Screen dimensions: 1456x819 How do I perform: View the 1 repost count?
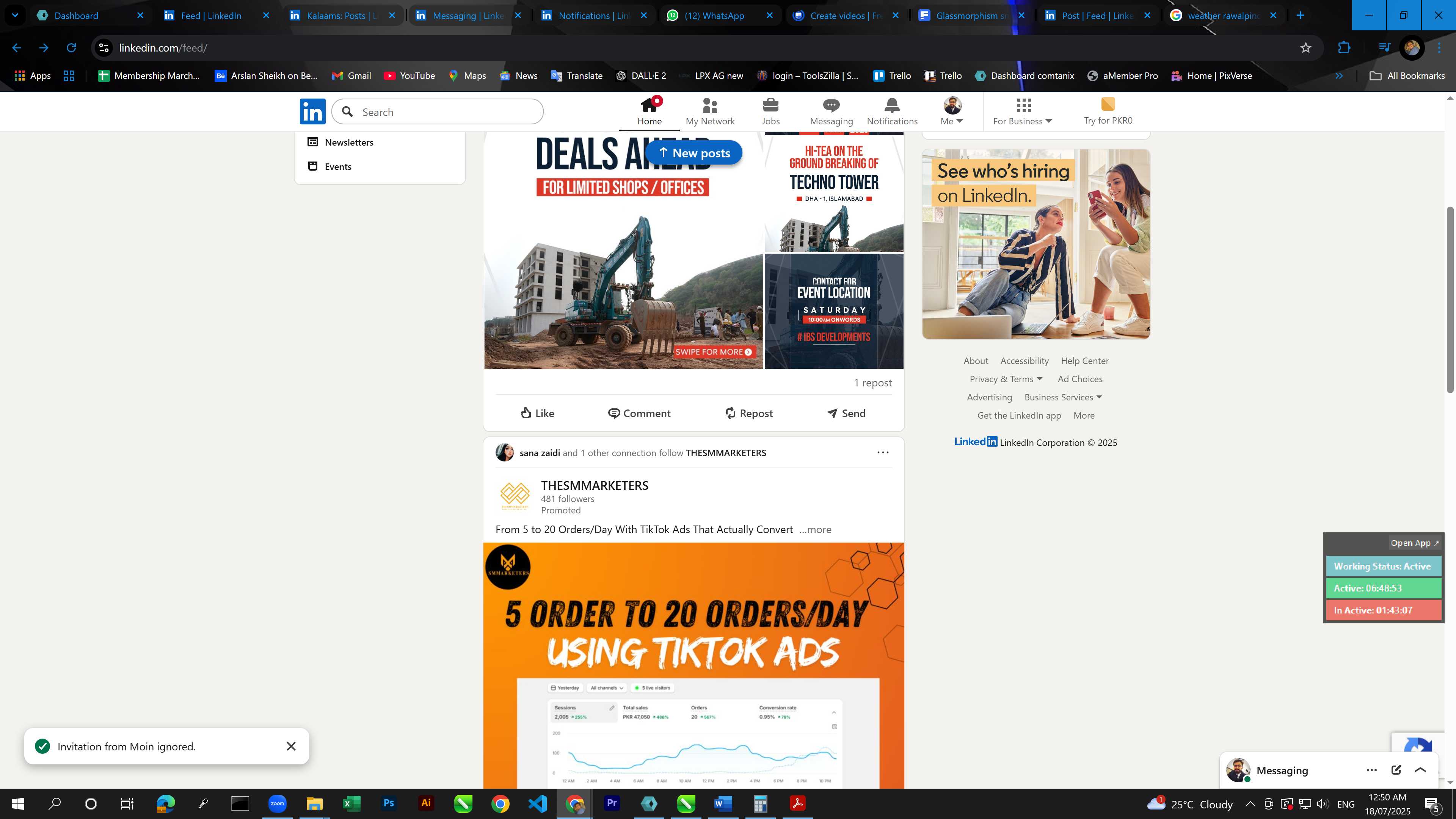(873, 383)
